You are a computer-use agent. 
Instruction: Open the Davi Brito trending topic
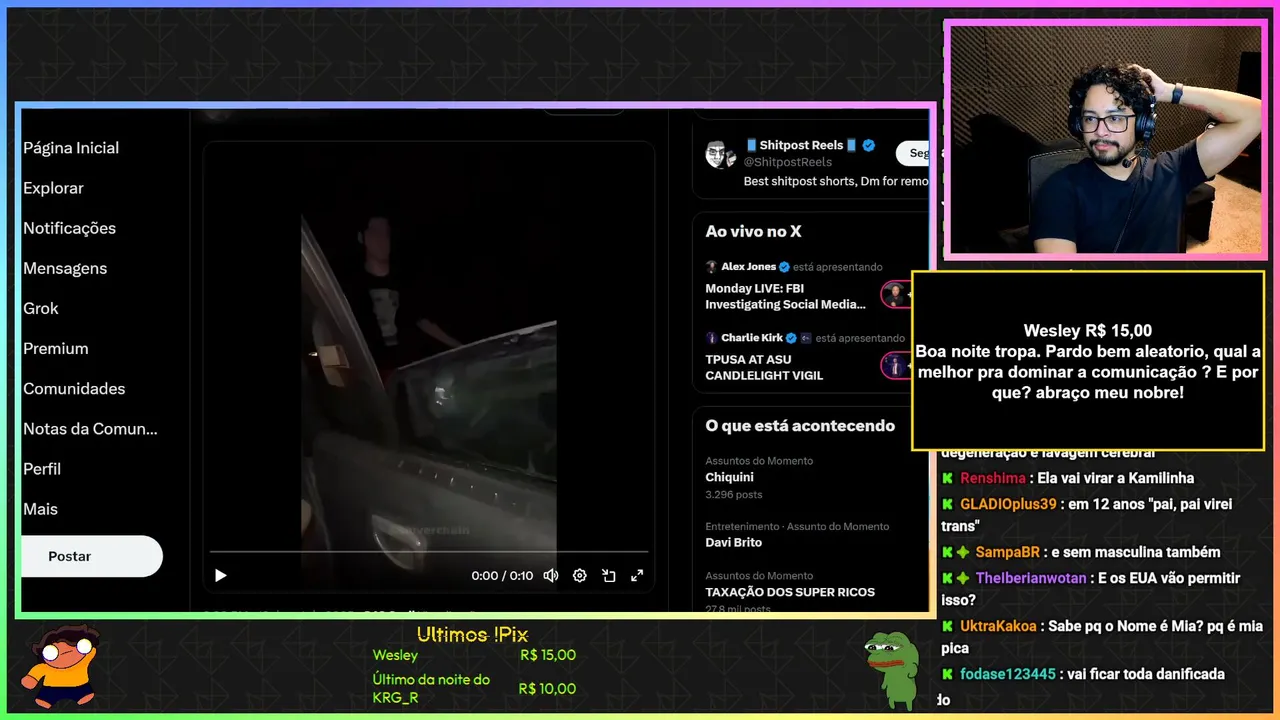point(733,542)
